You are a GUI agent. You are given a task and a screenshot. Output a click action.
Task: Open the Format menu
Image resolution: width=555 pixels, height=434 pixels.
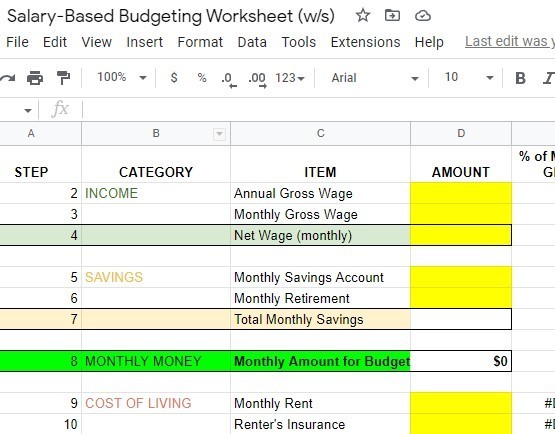[x=200, y=42]
